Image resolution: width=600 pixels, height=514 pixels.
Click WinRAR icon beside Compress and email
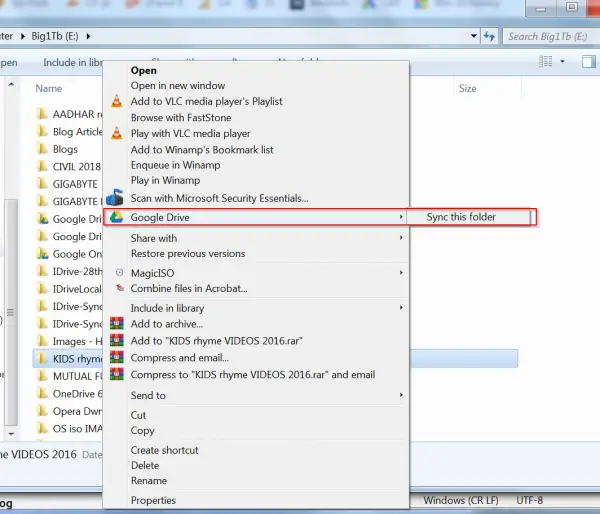117,357
